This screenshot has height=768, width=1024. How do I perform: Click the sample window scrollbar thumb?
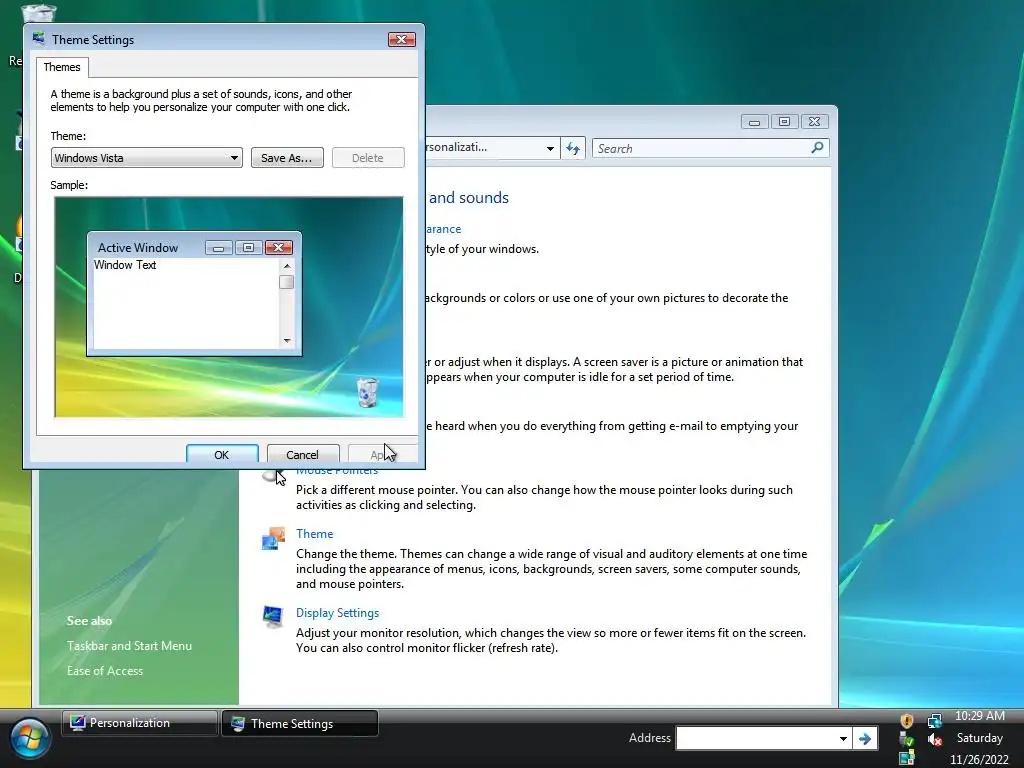click(x=287, y=282)
